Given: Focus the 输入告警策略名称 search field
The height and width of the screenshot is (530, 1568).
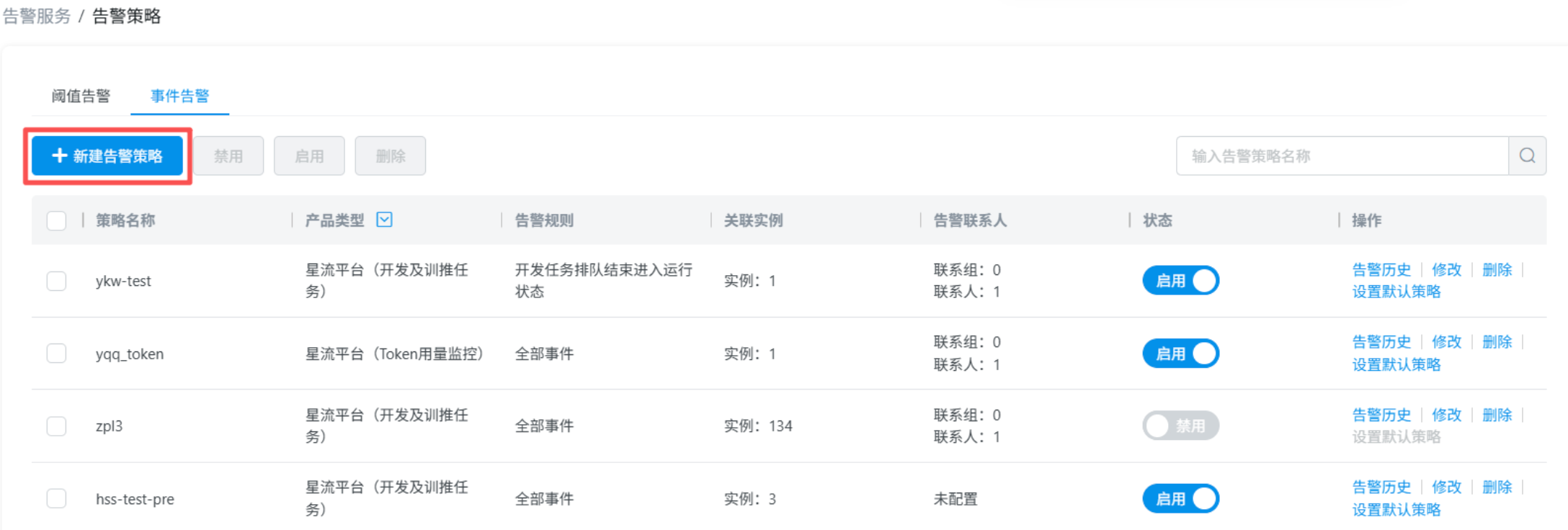Looking at the screenshot, I should point(1342,156).
